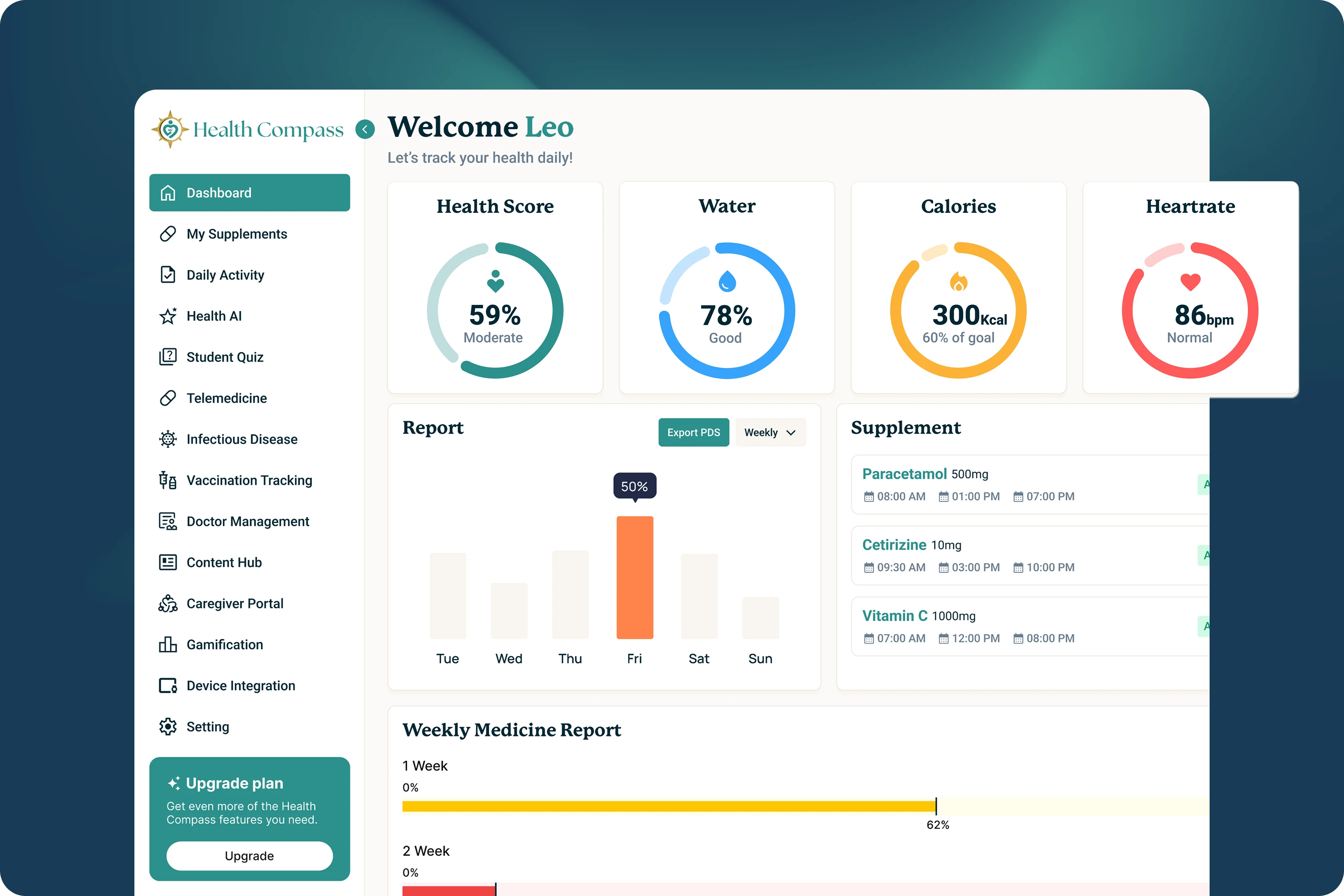Viewport: 1344px width, 896px height.
Task: Open the Student Quiz section
Action: [250, 357]
